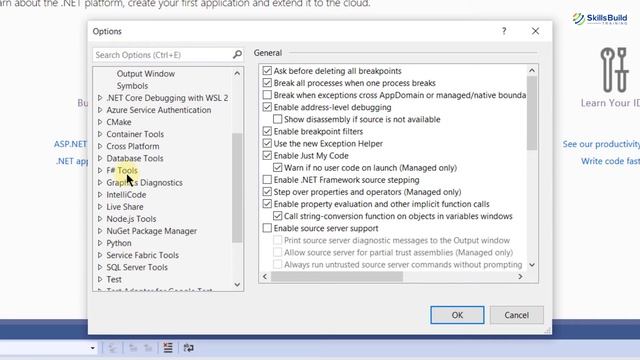Close the Options dialog with X

point(535,31)
